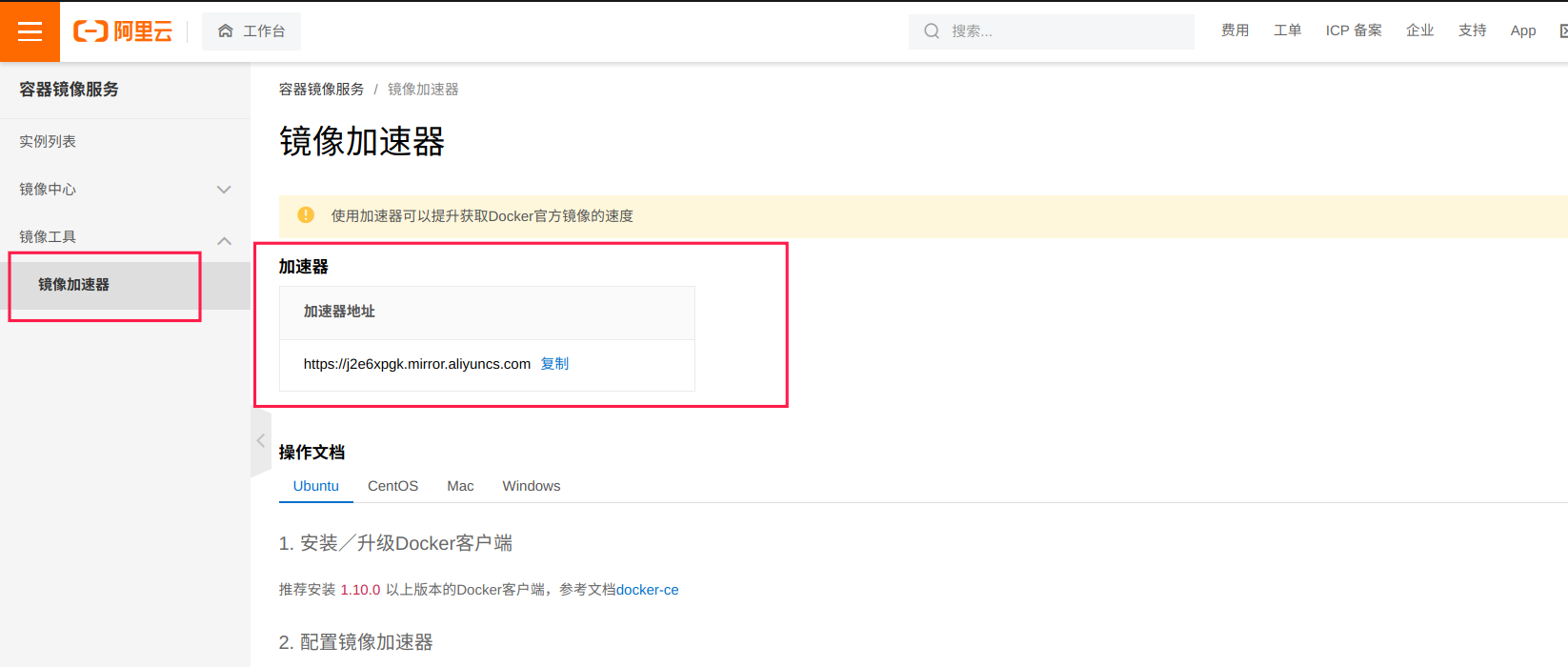The image size is (1568, 667).
Task: Open the ICP 备案 menu
Action: tap(1354, 30)
